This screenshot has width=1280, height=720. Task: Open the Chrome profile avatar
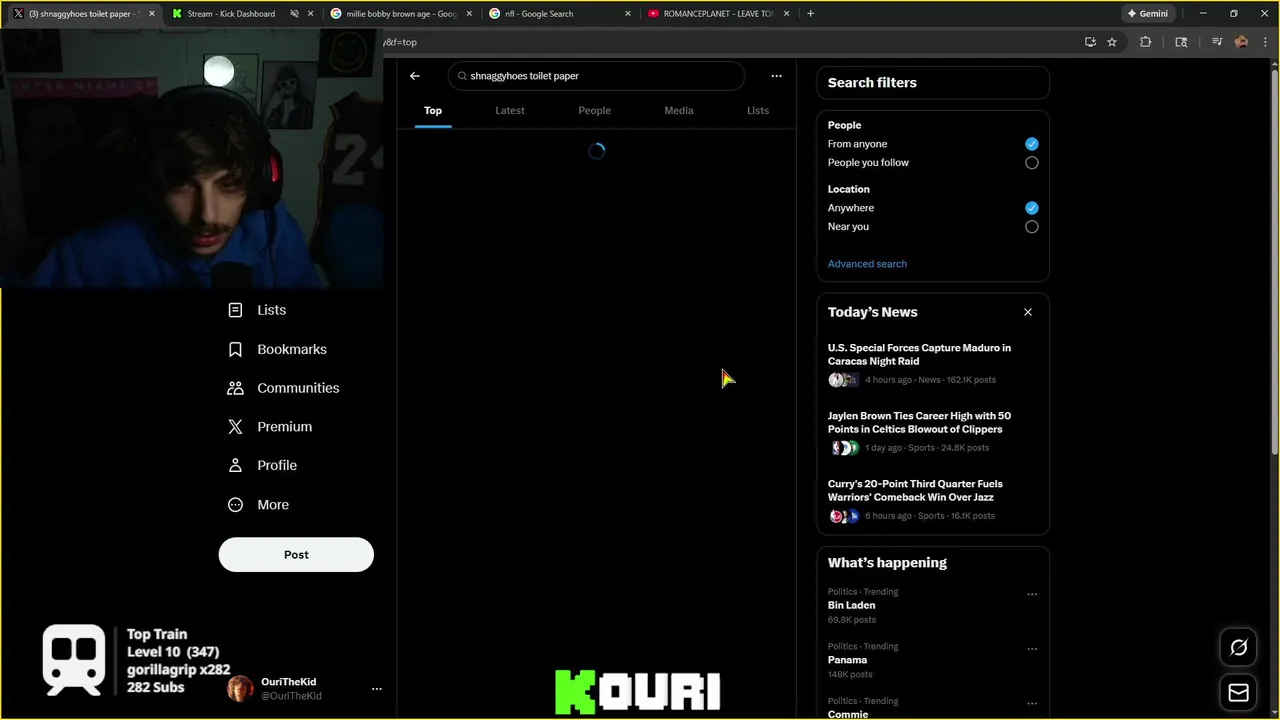pos(1241,42)
